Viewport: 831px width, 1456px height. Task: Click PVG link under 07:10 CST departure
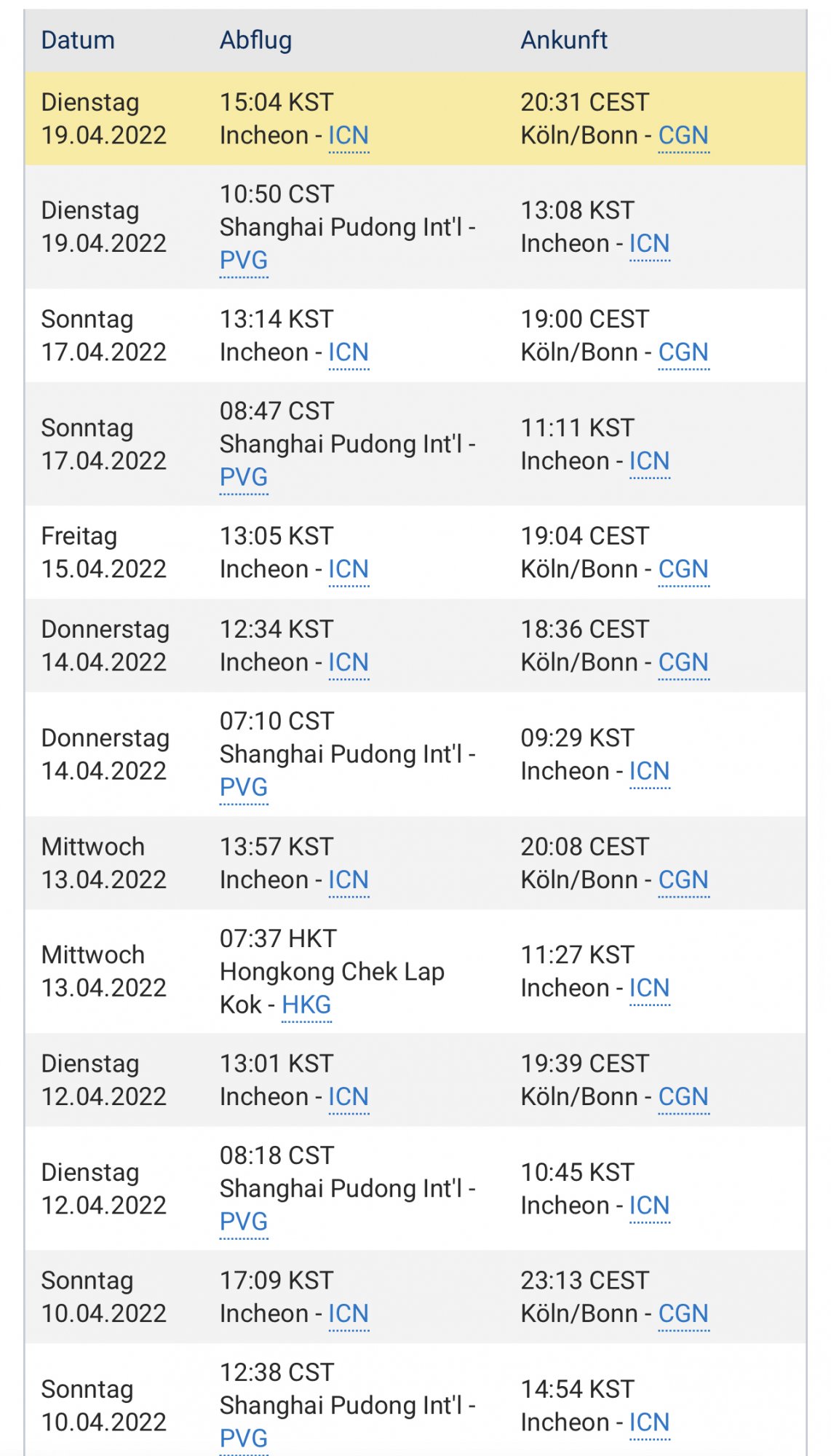click(x=244, y=787)
